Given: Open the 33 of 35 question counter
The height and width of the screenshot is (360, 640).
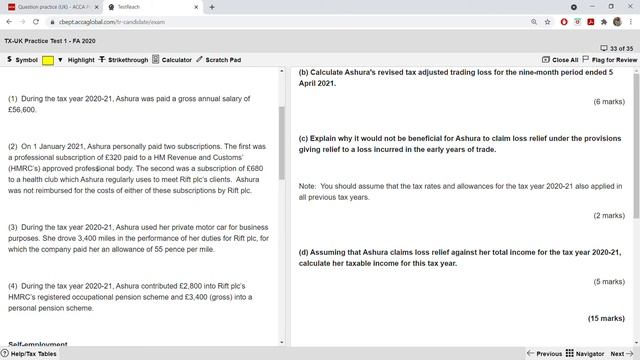Looking at the screenshot, I should tap(617, 49).
